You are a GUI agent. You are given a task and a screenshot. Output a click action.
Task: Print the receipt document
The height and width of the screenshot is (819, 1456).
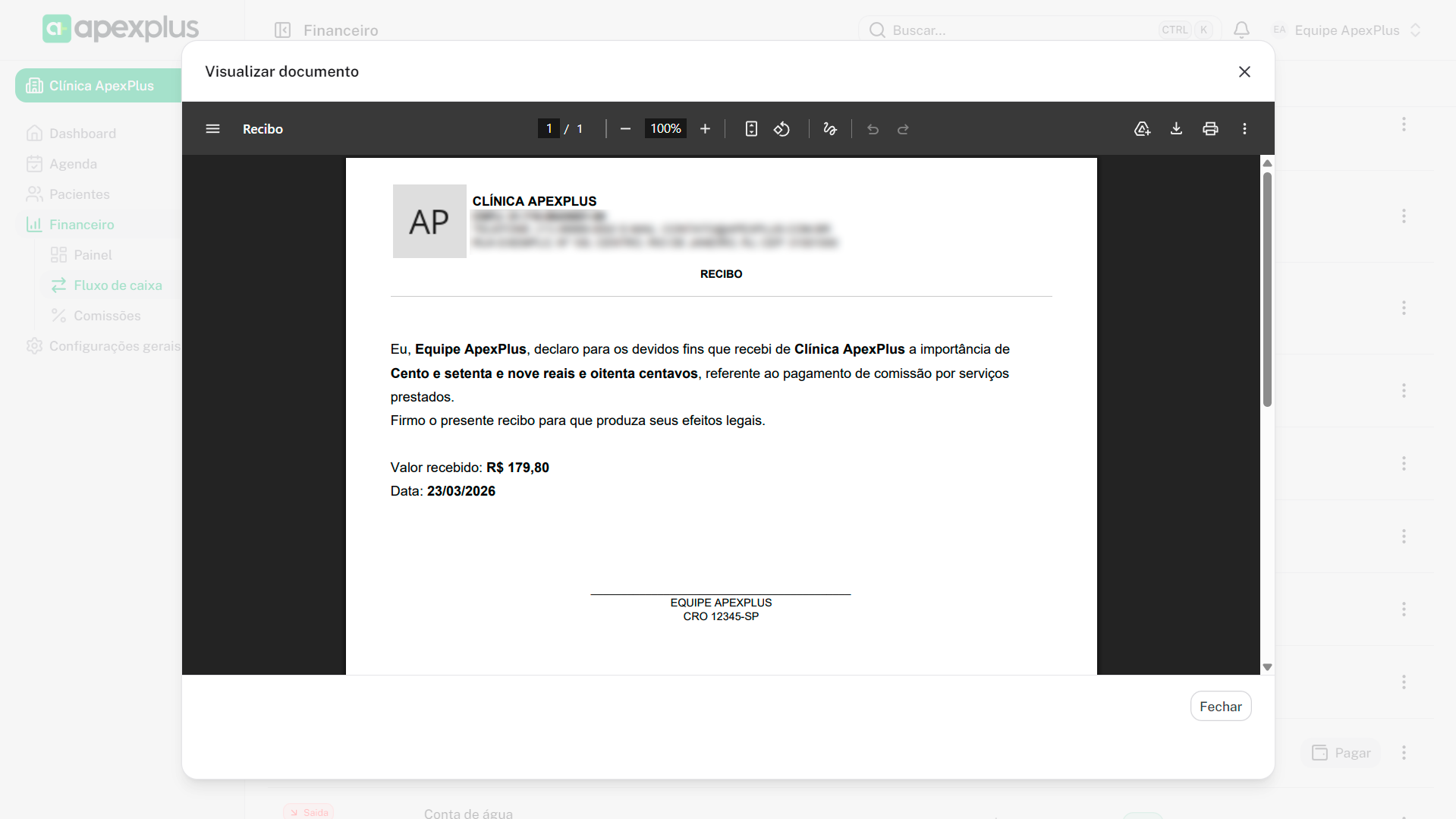(x=1210, y=129)
